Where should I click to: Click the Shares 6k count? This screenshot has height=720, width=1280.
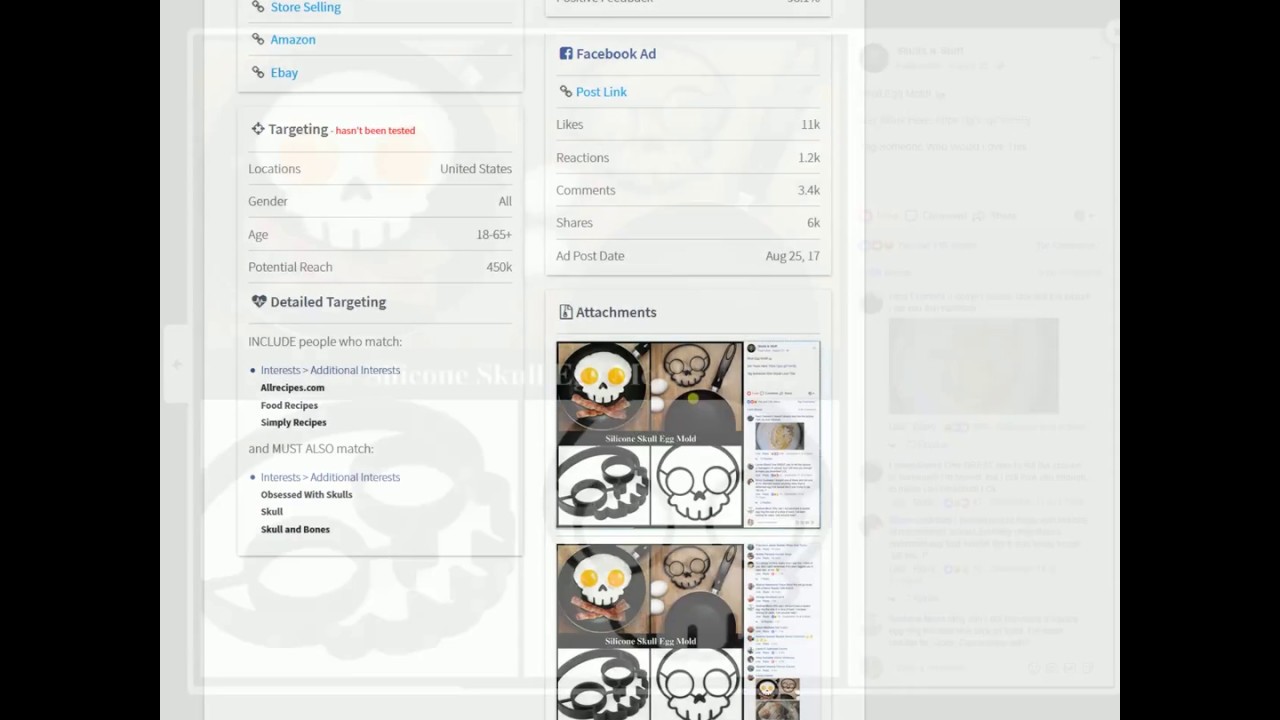tap(813, 222)
